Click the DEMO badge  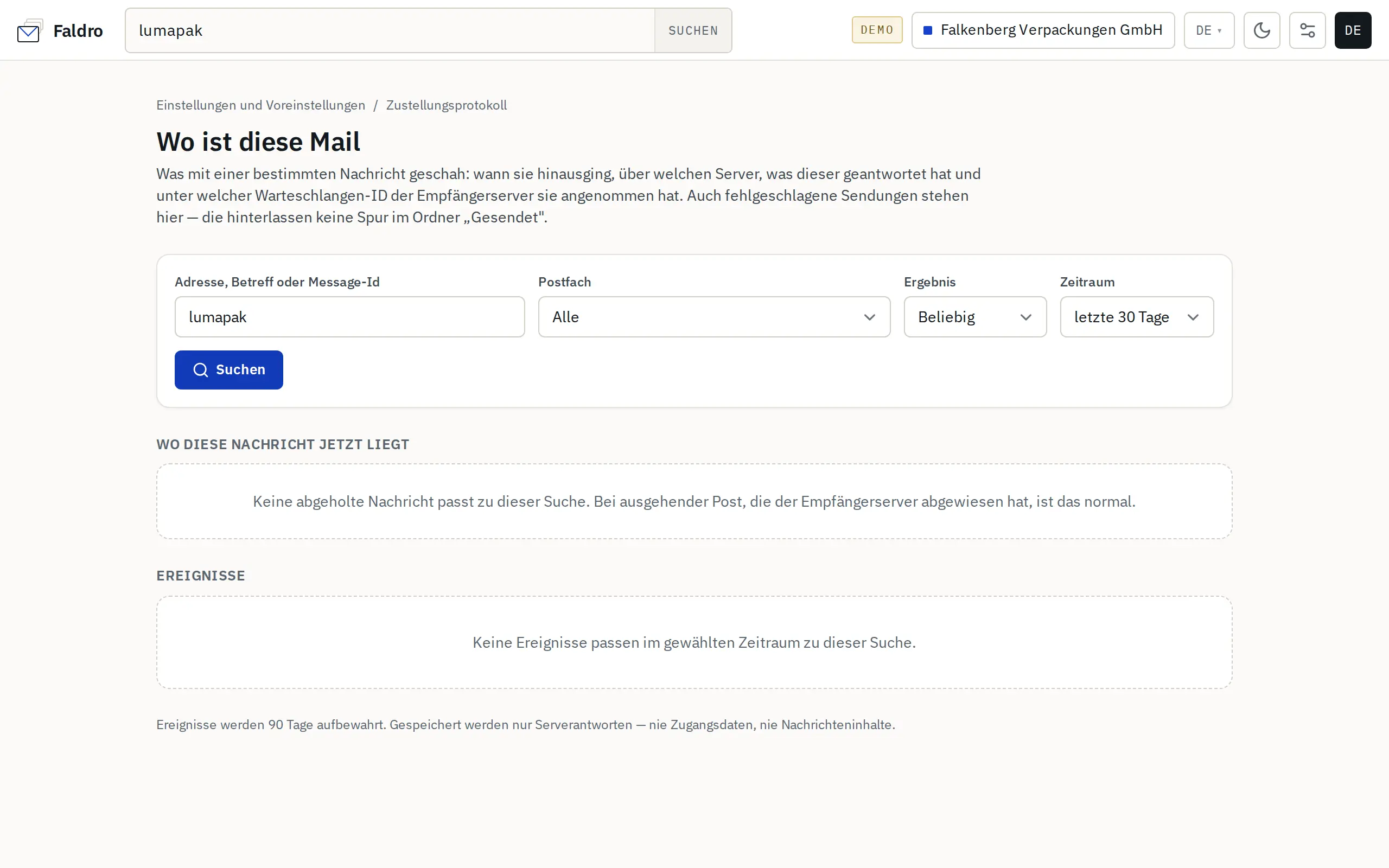(876, 30)
